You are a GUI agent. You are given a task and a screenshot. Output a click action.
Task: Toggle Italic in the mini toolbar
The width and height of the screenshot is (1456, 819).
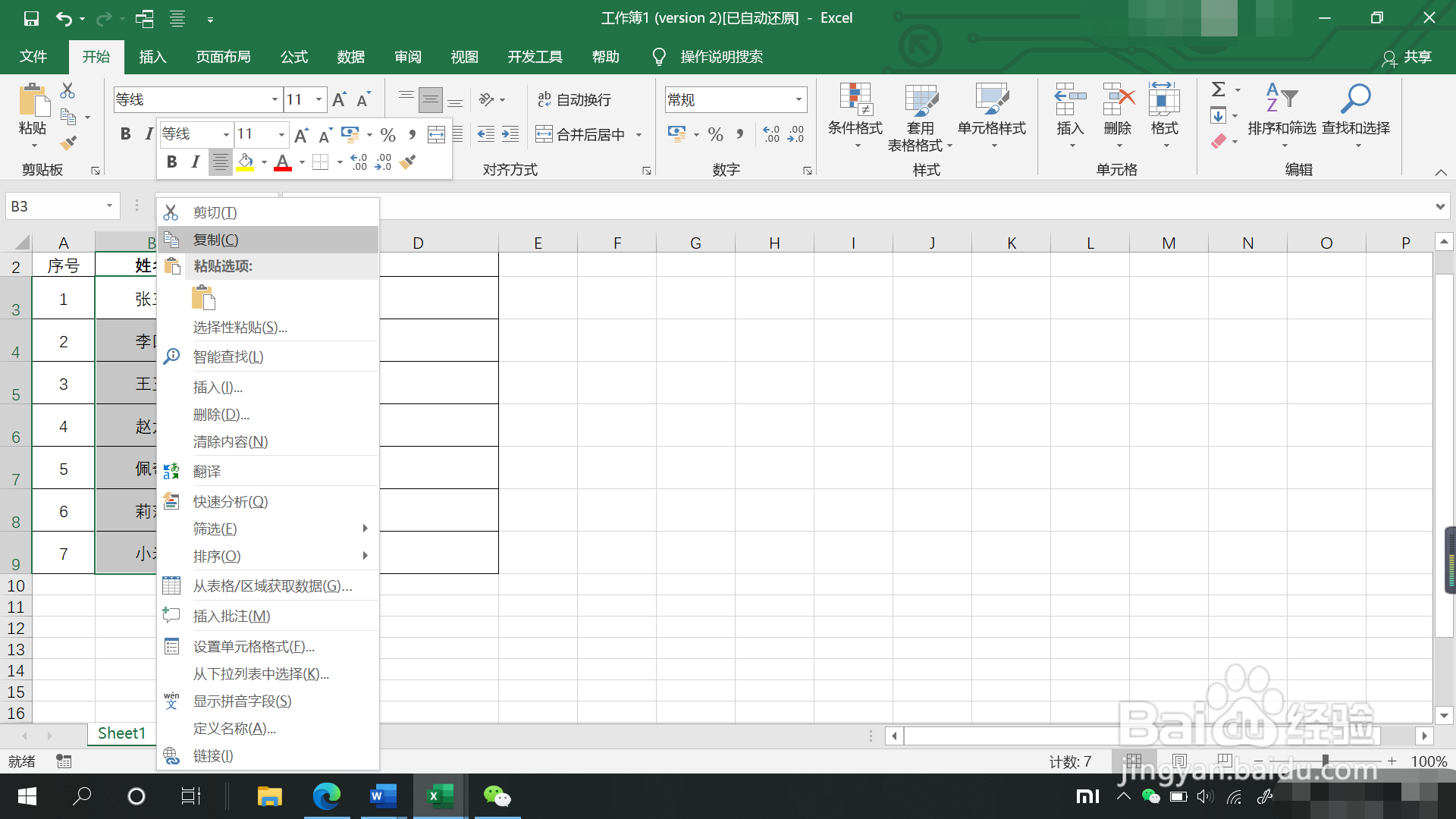coord(196,162)
